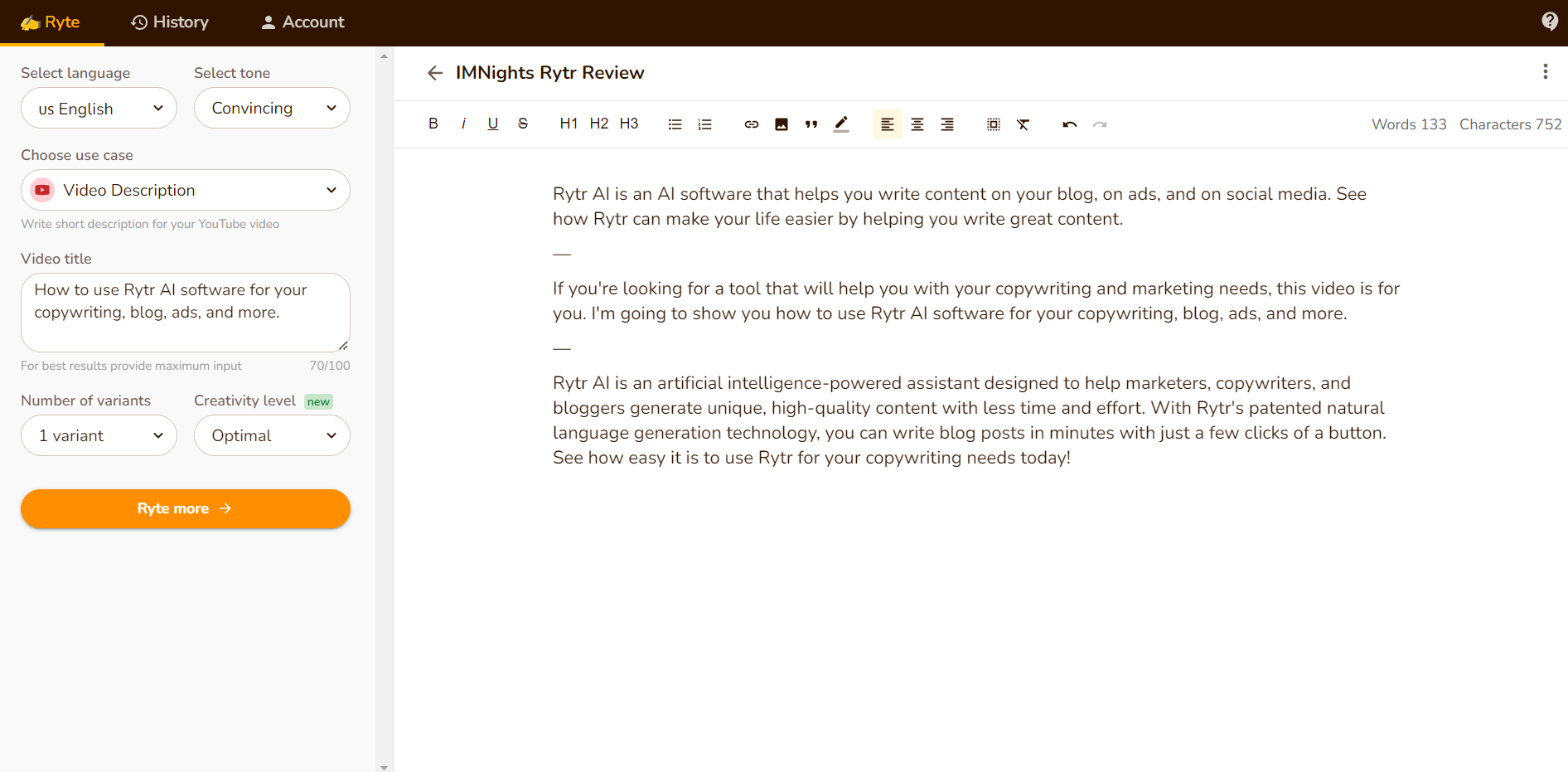Open the Optimal creativity level dropdown
The image size is (1568, 772).
tap(272, 435)
